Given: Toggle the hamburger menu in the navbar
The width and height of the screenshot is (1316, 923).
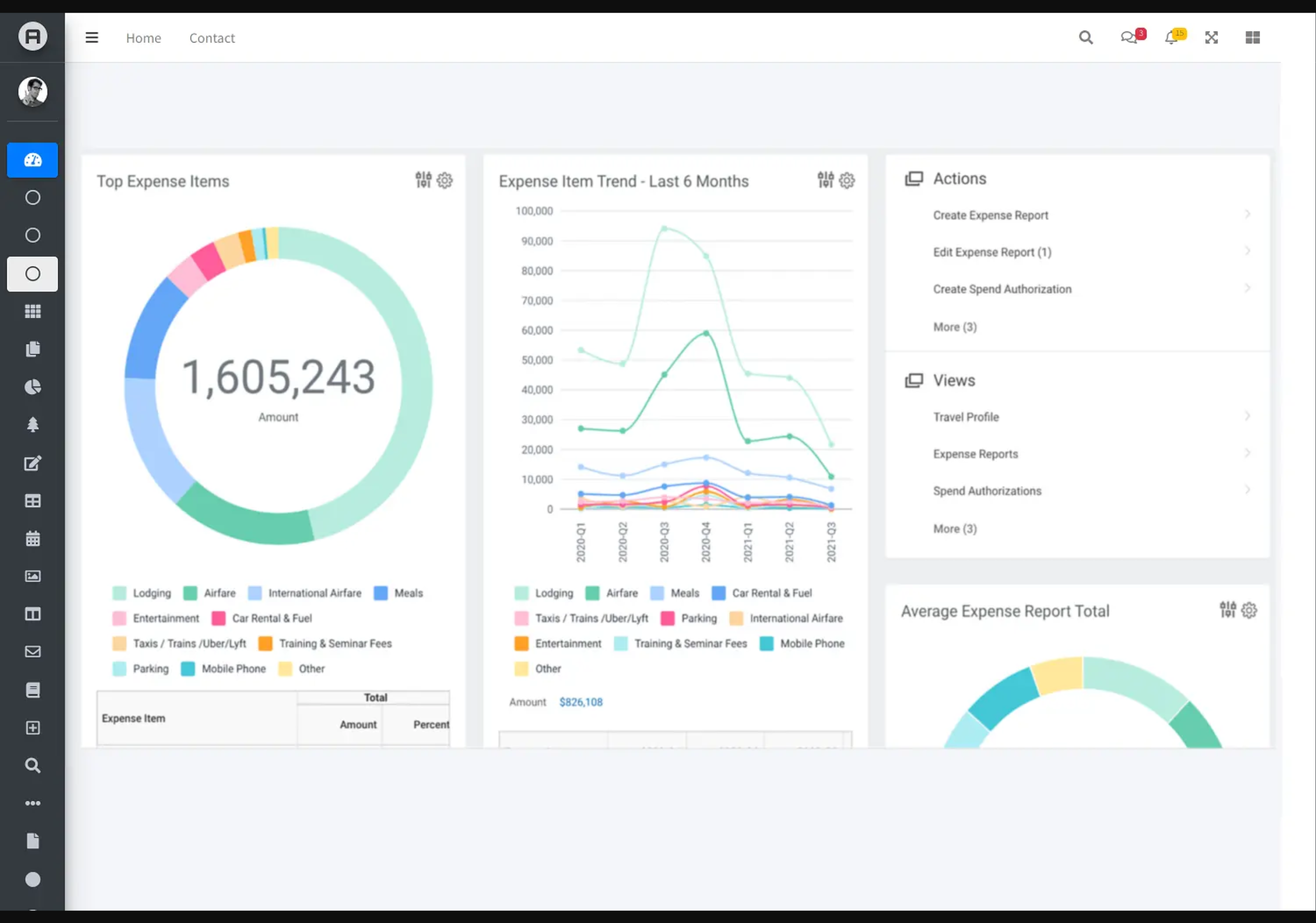Looking at the screenshot, I should (91, 38).
